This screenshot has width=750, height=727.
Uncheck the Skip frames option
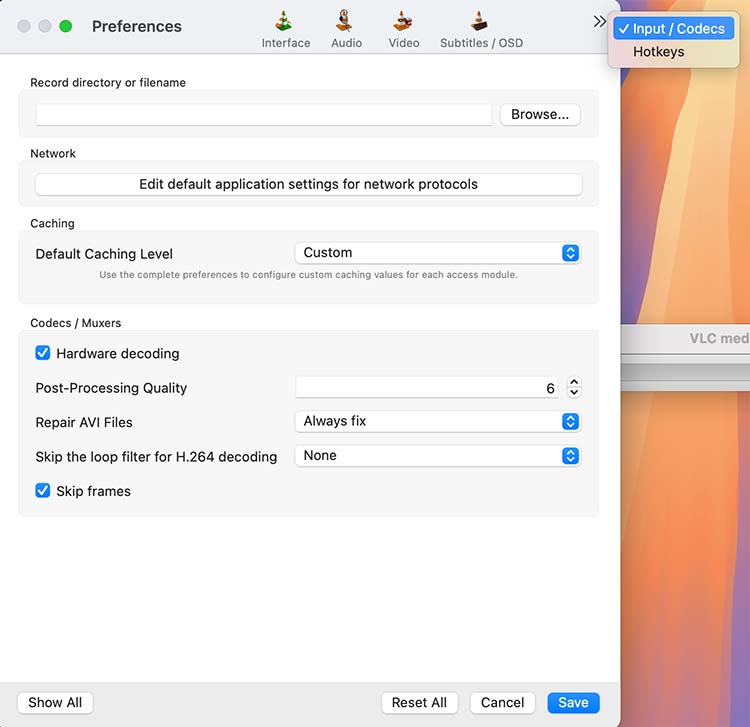point(43,491)
